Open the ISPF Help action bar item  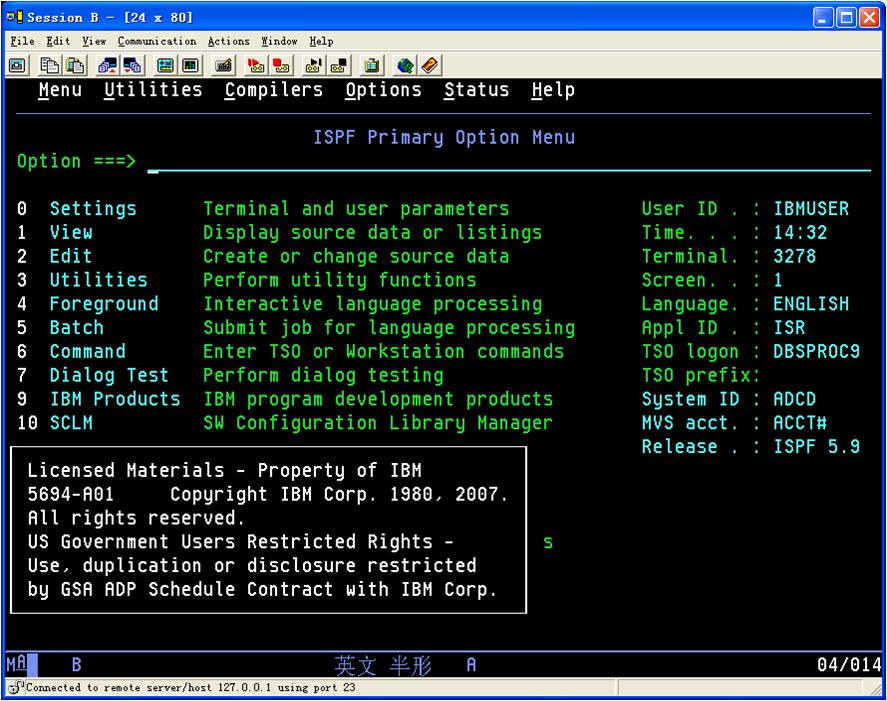[x=553, y=90]
